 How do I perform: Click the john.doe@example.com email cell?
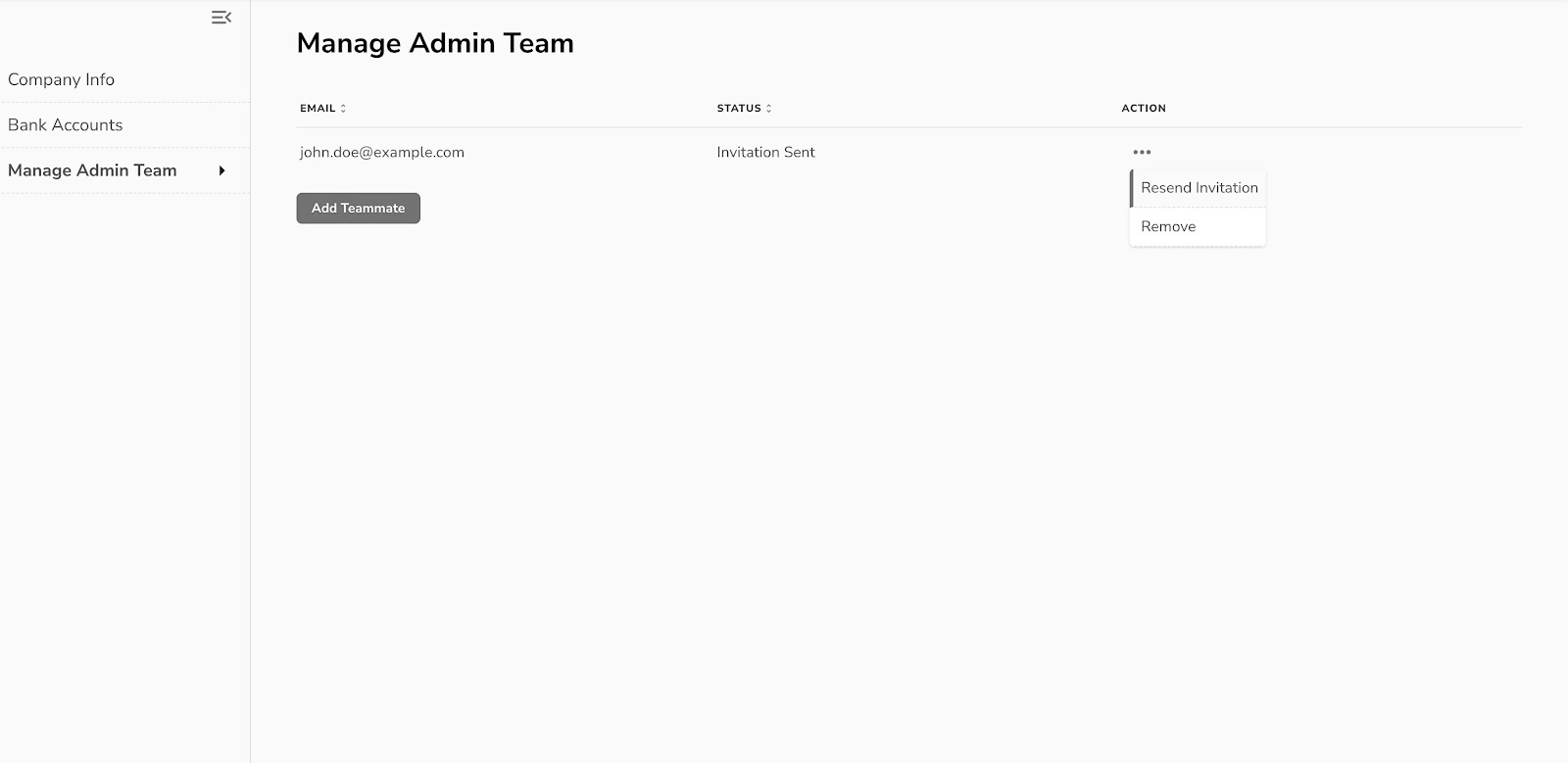(x=382, y=153)
